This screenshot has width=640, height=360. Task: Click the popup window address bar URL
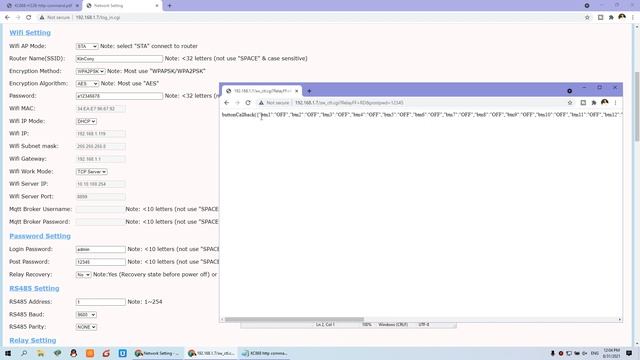(349, 103)
